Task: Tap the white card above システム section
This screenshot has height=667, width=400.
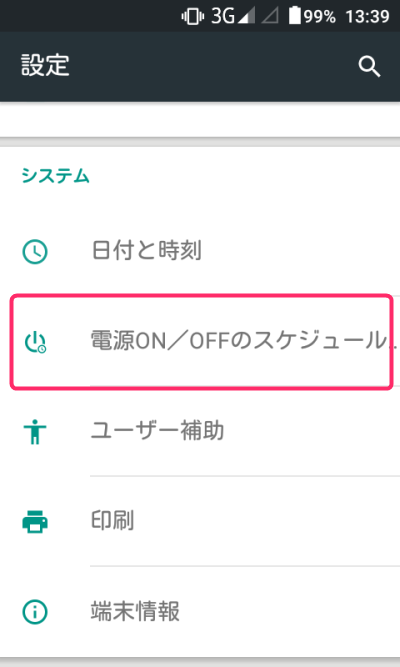Action: (x=200, y=120)
